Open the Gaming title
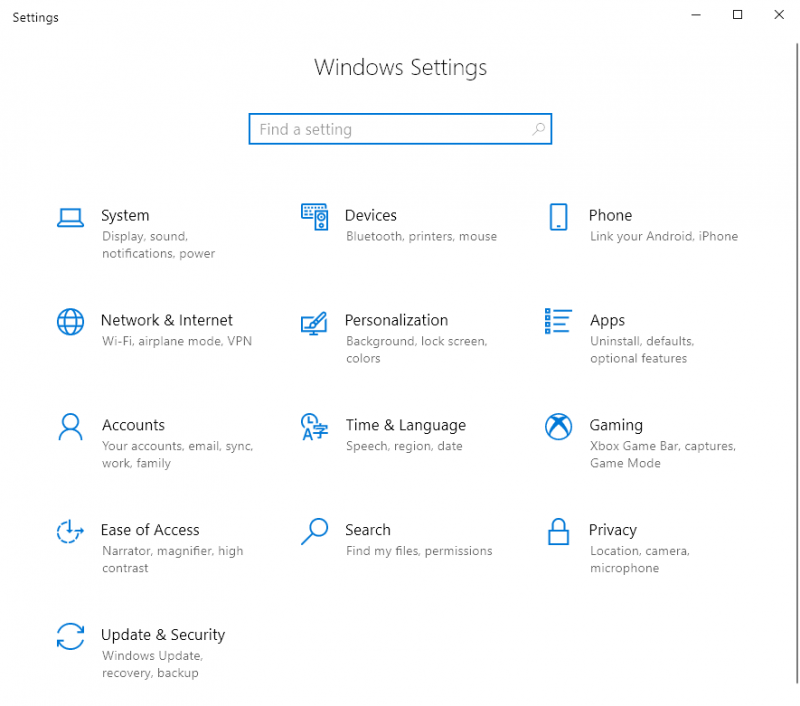Image resolution: width=800 pixels, height=706 pixels. point(616,425)
